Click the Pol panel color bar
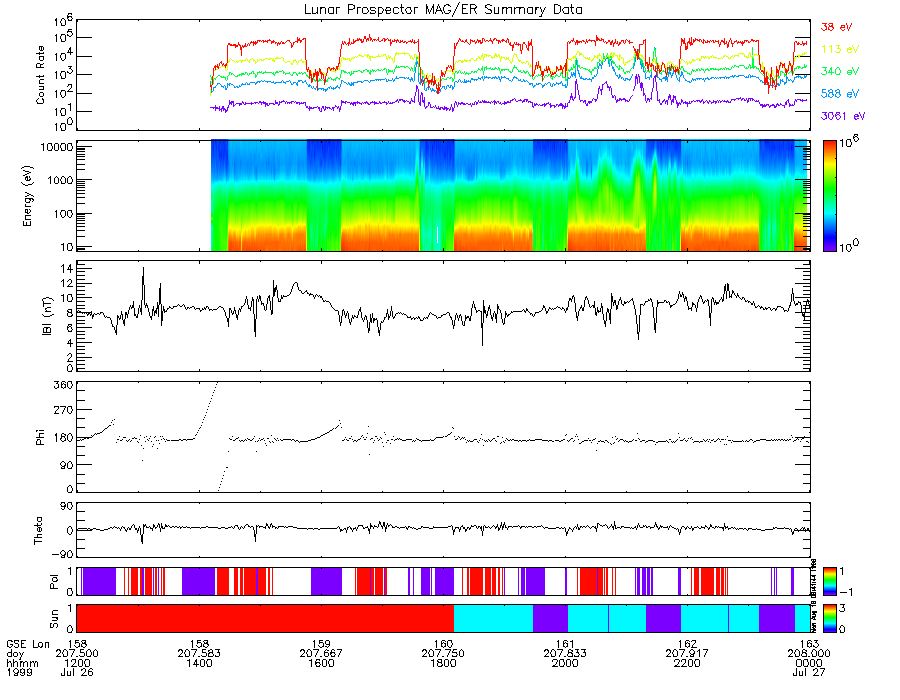Image resolution: width=900 pixels, height=700 pixels. tap(829, 582)
